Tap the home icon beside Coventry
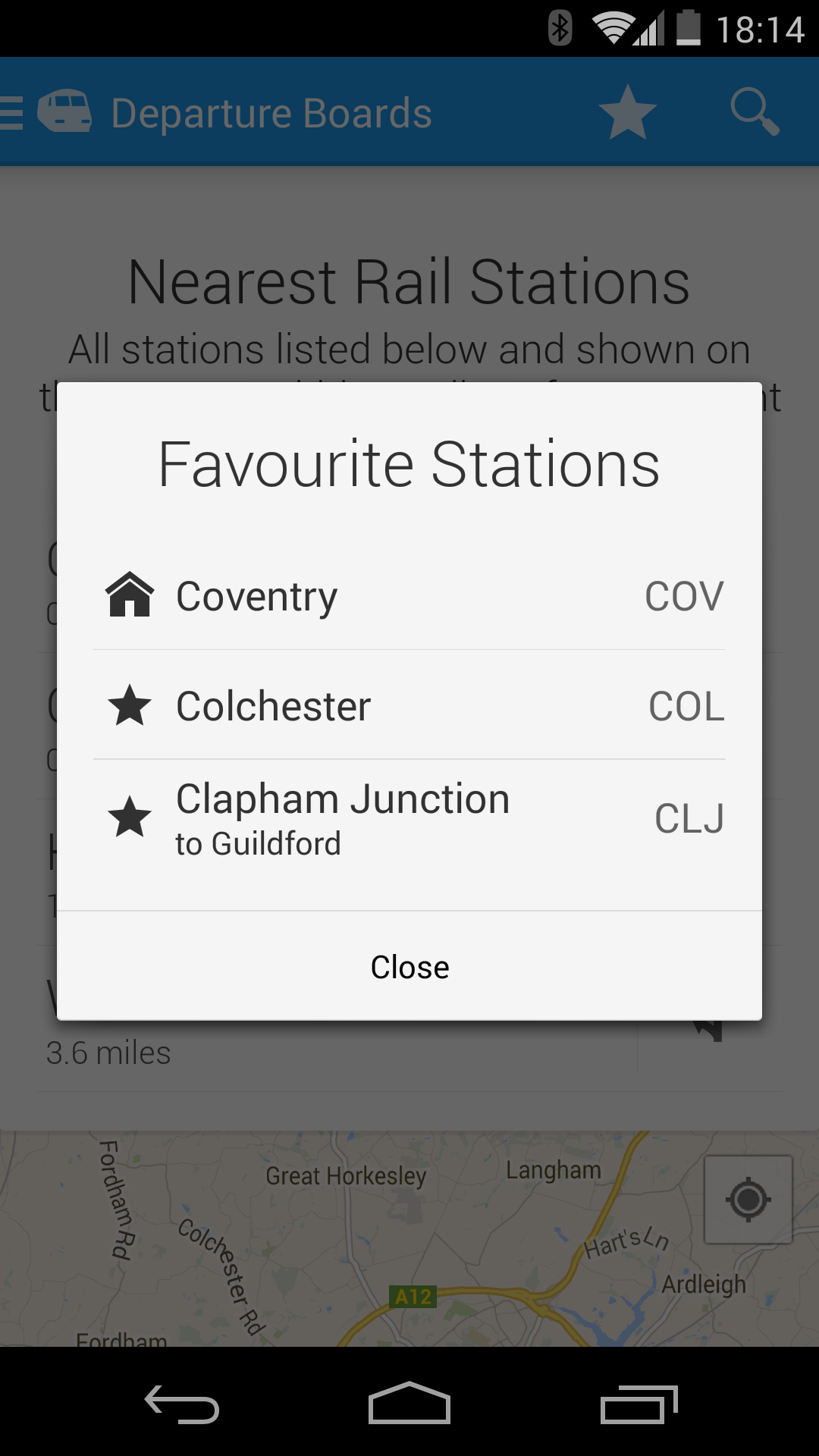This screenshot has width=819, height=1456. pyautogui.click(x=130, y=594)
